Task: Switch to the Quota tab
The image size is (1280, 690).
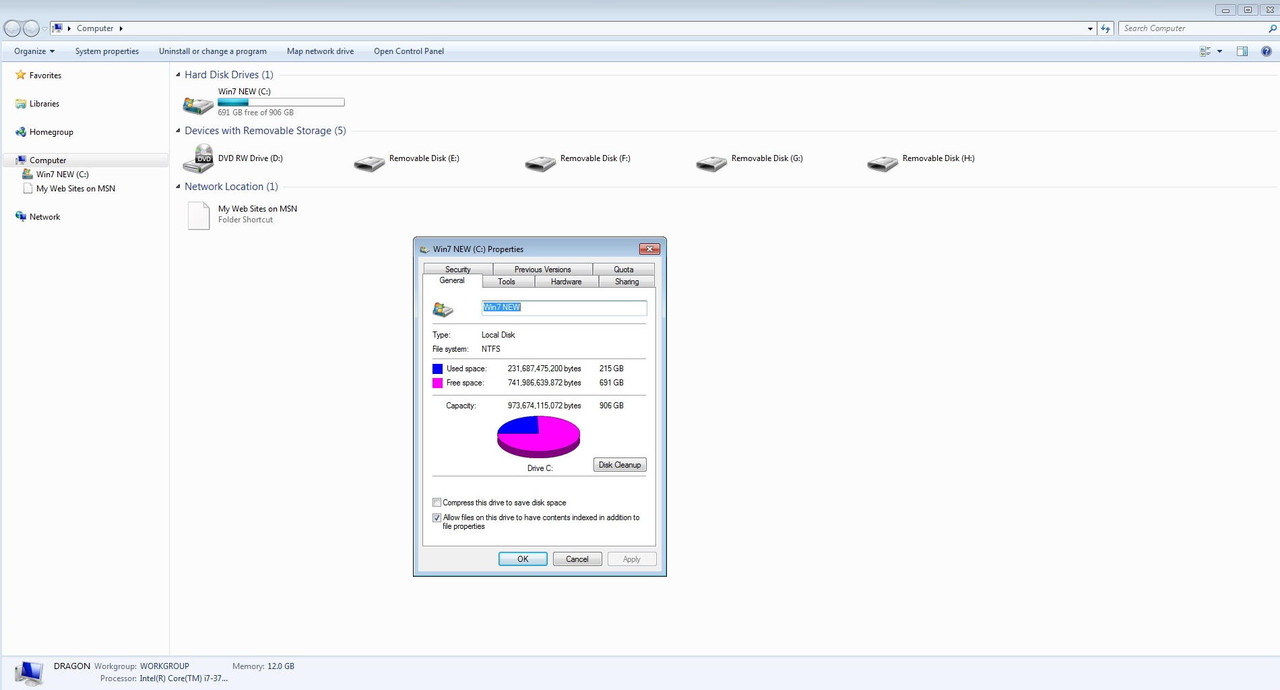Action: click(623, 269)
